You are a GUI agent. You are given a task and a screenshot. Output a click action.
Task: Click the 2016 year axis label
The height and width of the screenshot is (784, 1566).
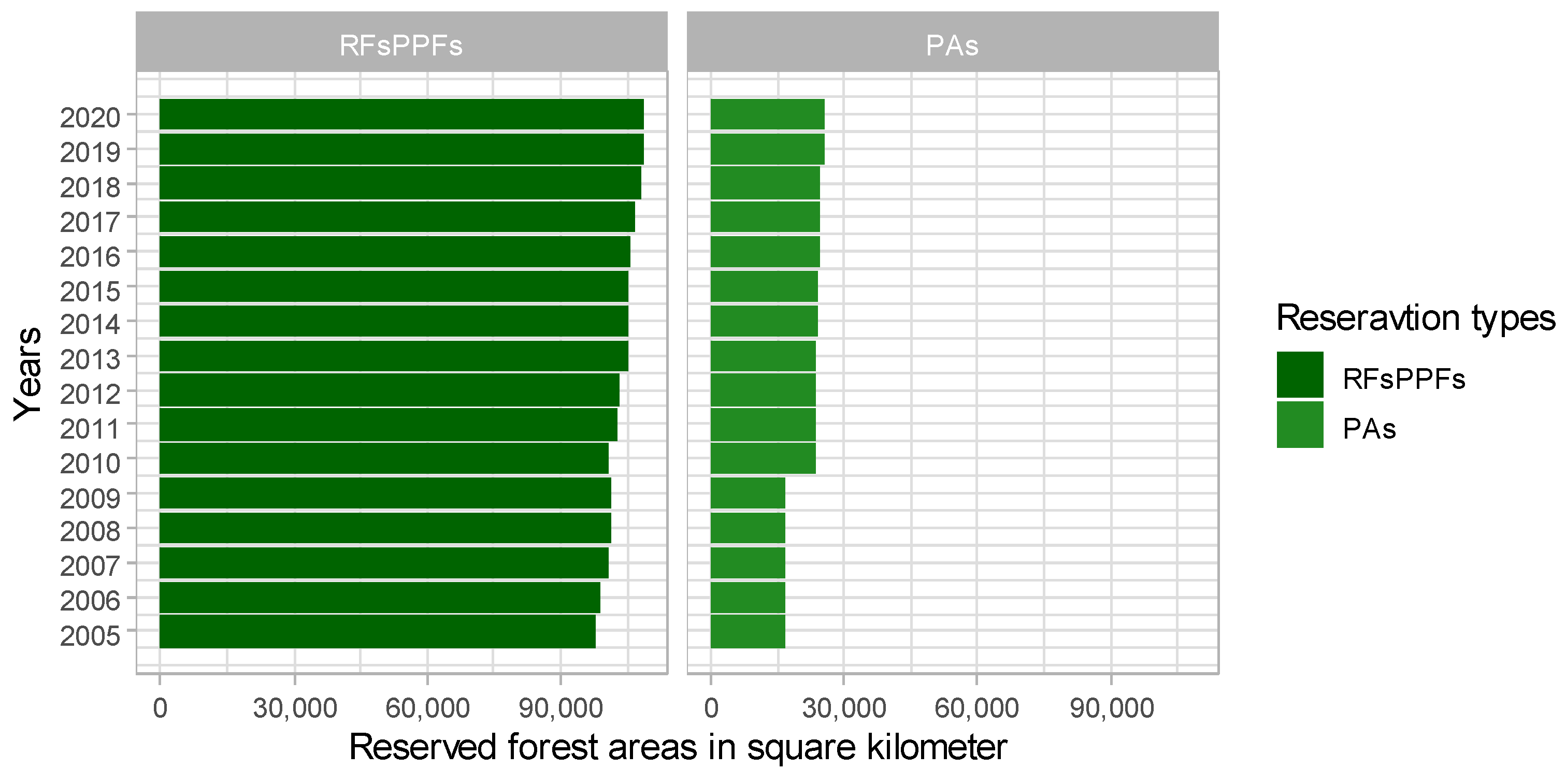point(90,257)
